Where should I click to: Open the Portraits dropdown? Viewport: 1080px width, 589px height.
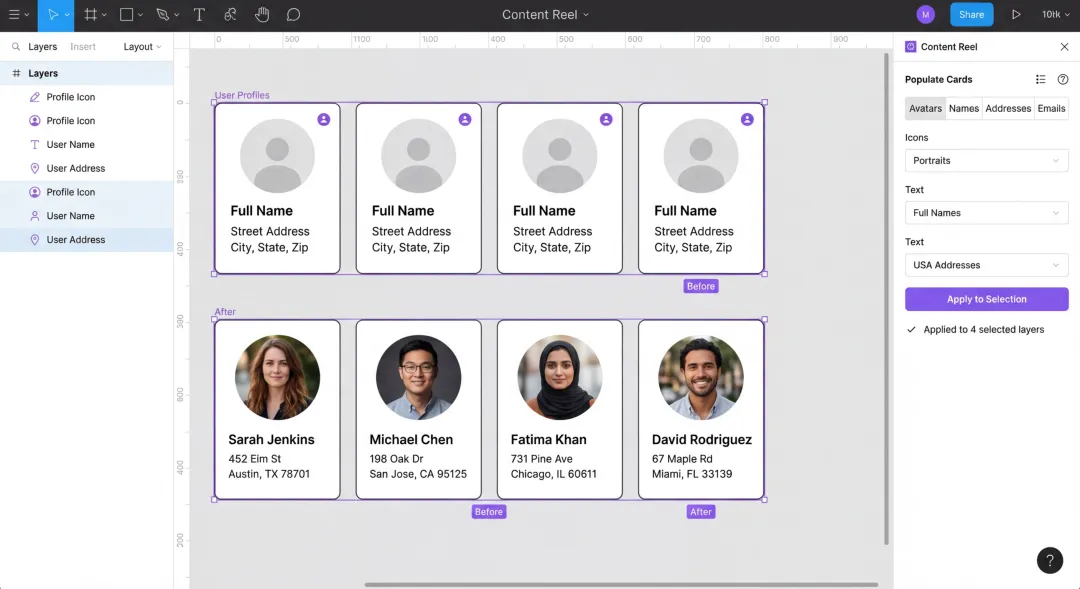[986, 161]
